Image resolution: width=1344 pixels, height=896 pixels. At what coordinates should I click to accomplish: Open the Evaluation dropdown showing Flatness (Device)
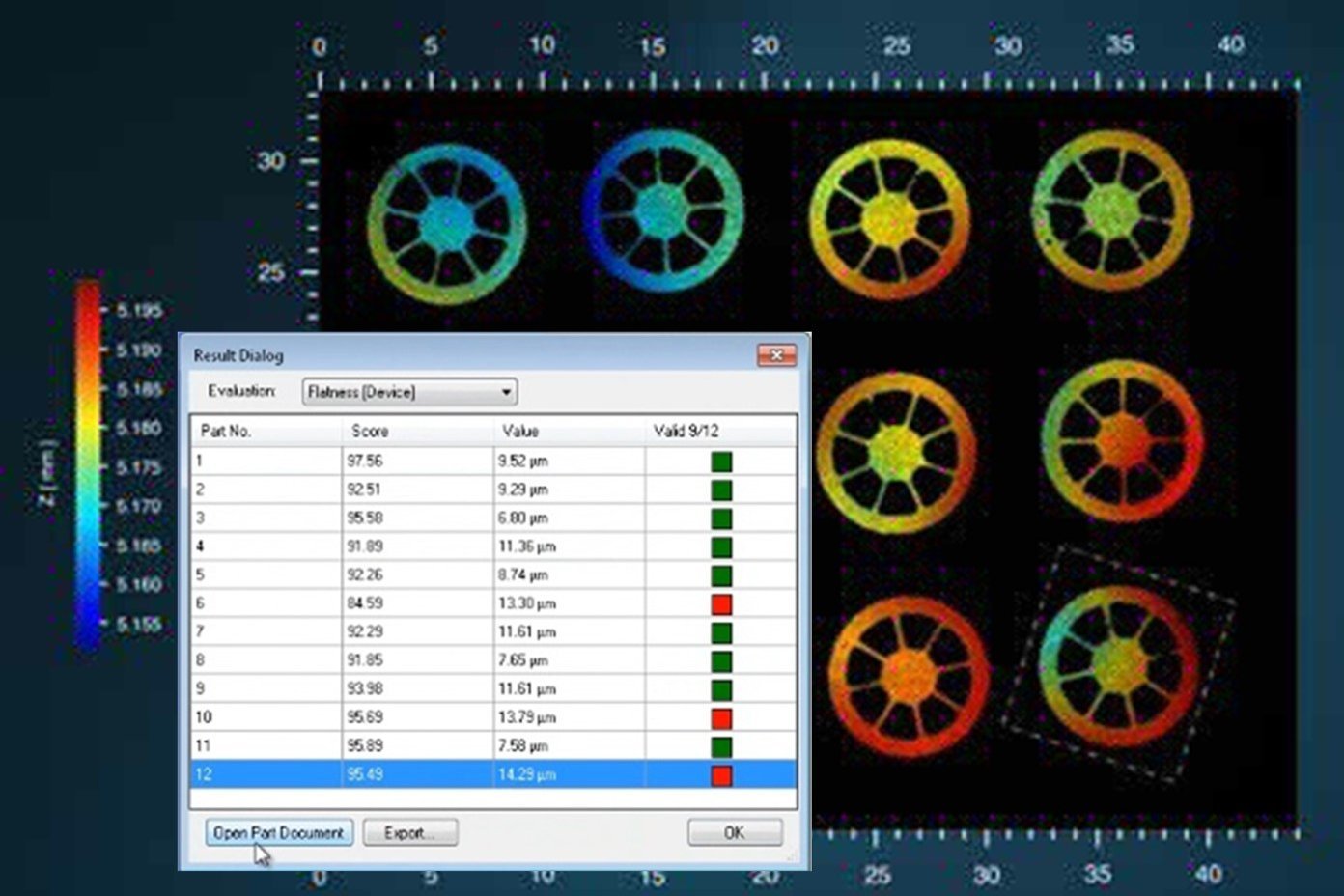(x=409, y=392)
